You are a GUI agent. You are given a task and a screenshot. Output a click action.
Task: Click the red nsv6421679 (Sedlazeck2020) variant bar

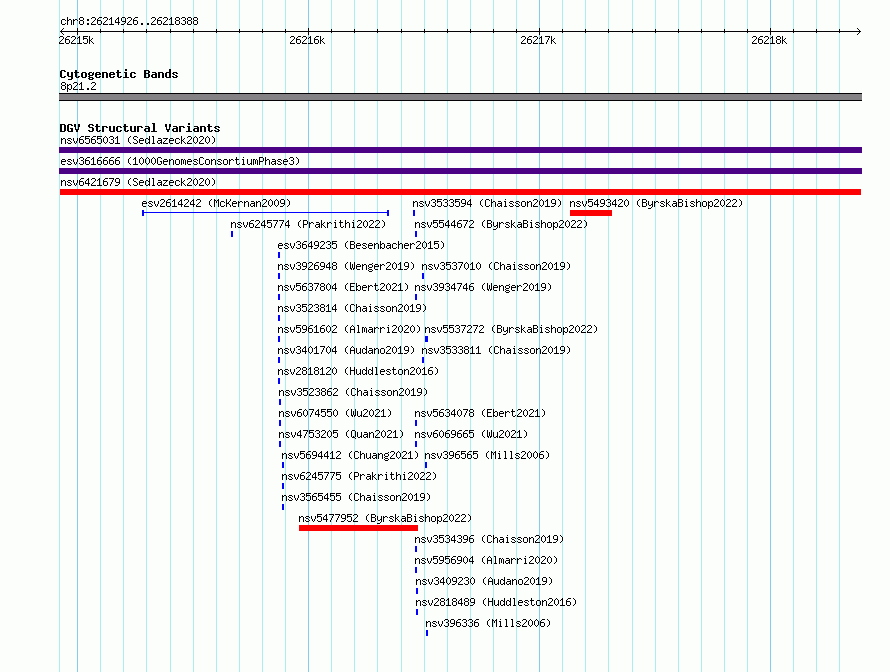click(x=460, y=192)
